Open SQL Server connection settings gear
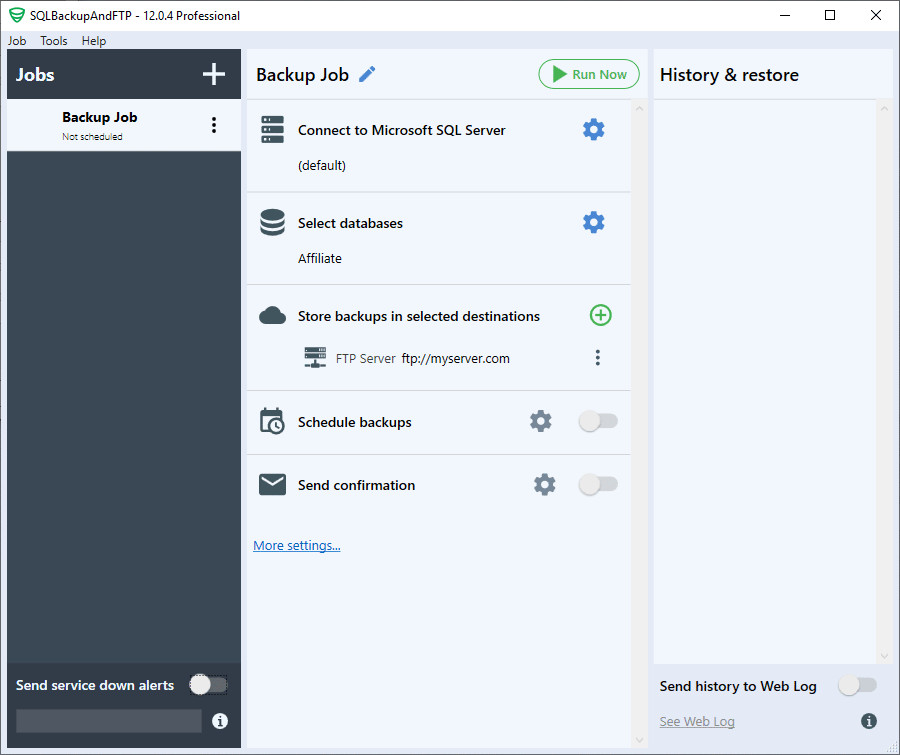900x755 pixels. pos(593,130)
